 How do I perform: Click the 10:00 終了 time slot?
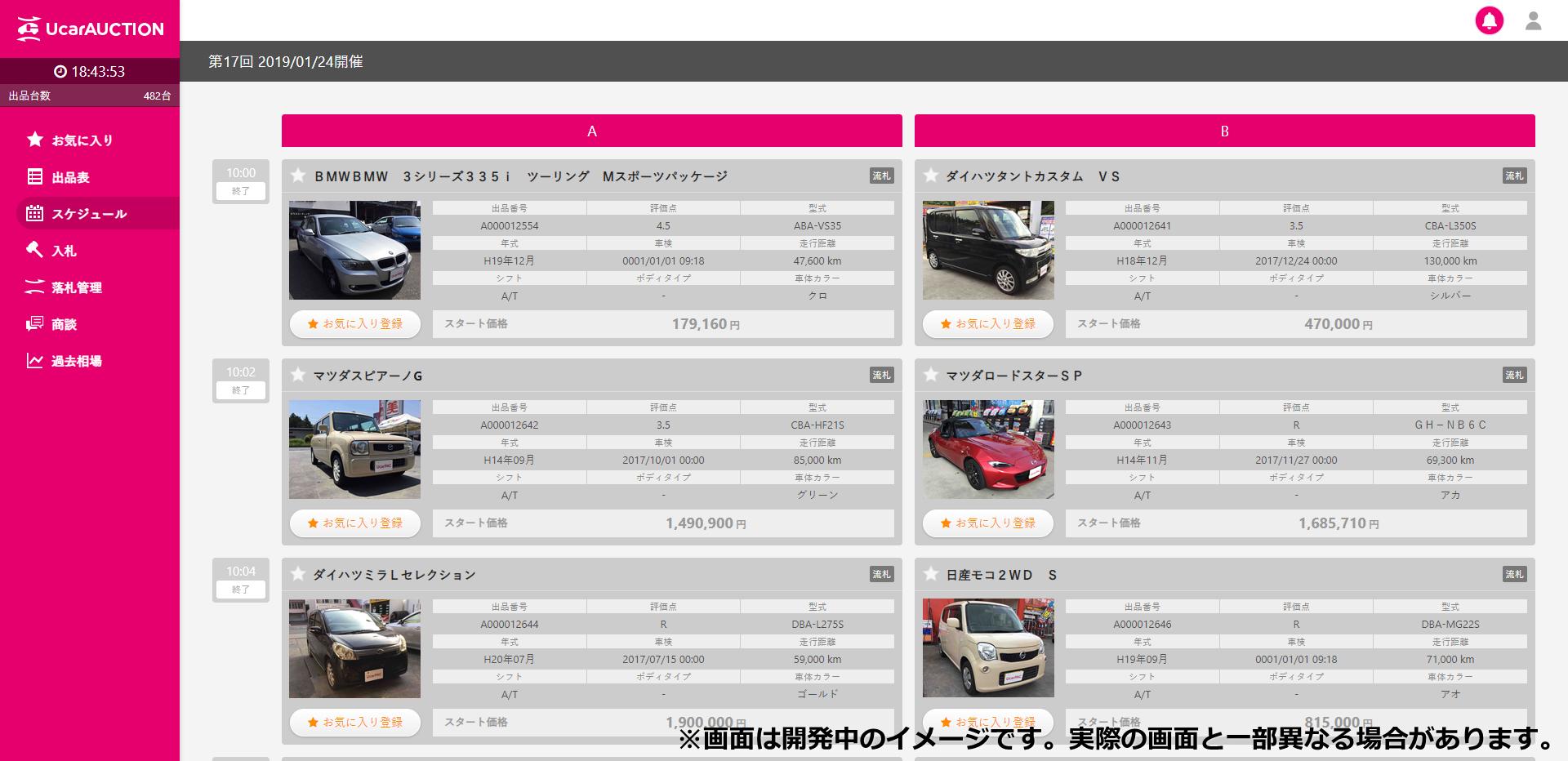[x=241, y=181]
